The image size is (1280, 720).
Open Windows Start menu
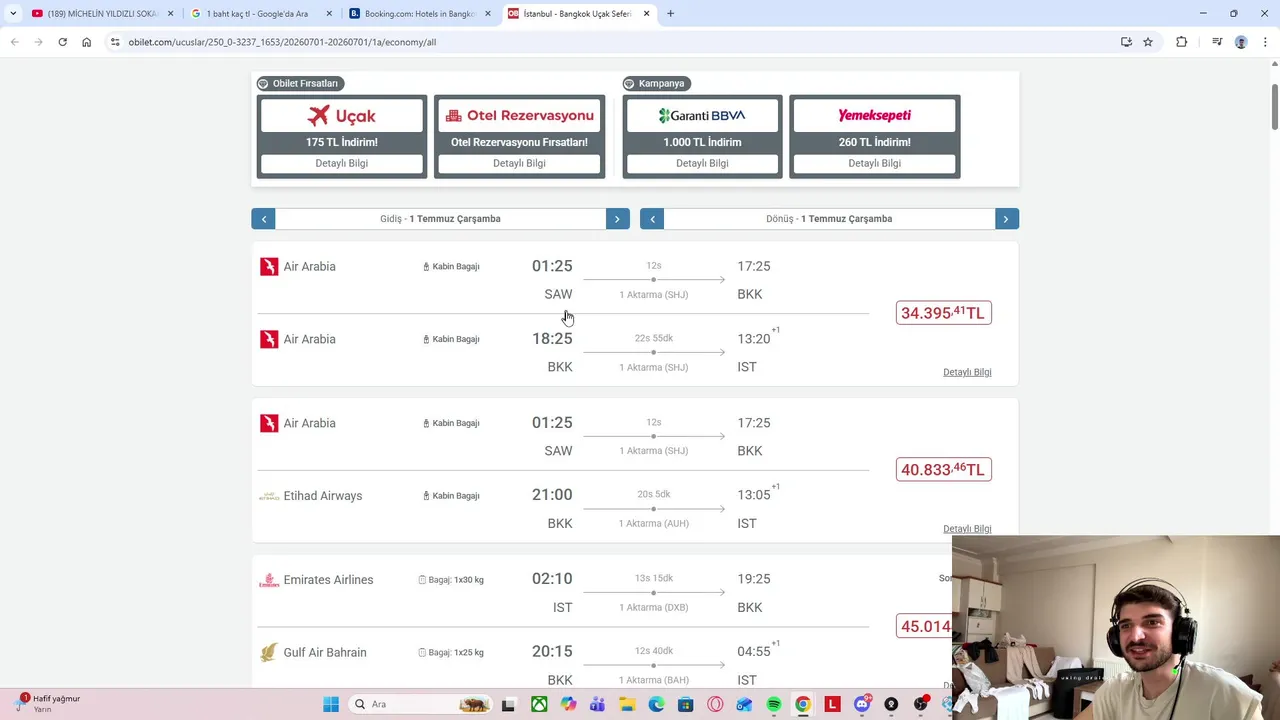point(331,704)
